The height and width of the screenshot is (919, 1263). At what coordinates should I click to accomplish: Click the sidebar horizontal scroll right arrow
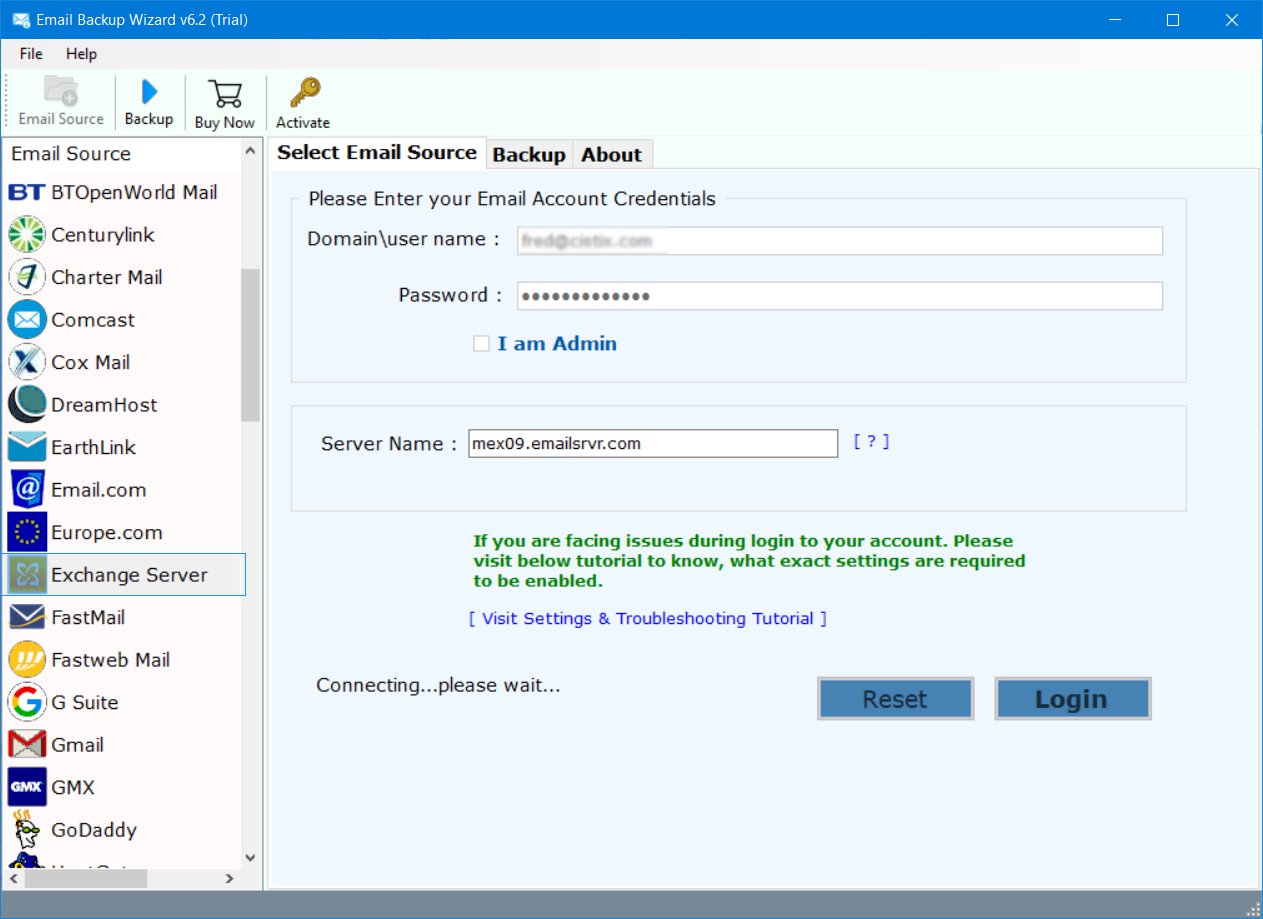(x=229, y=879)
